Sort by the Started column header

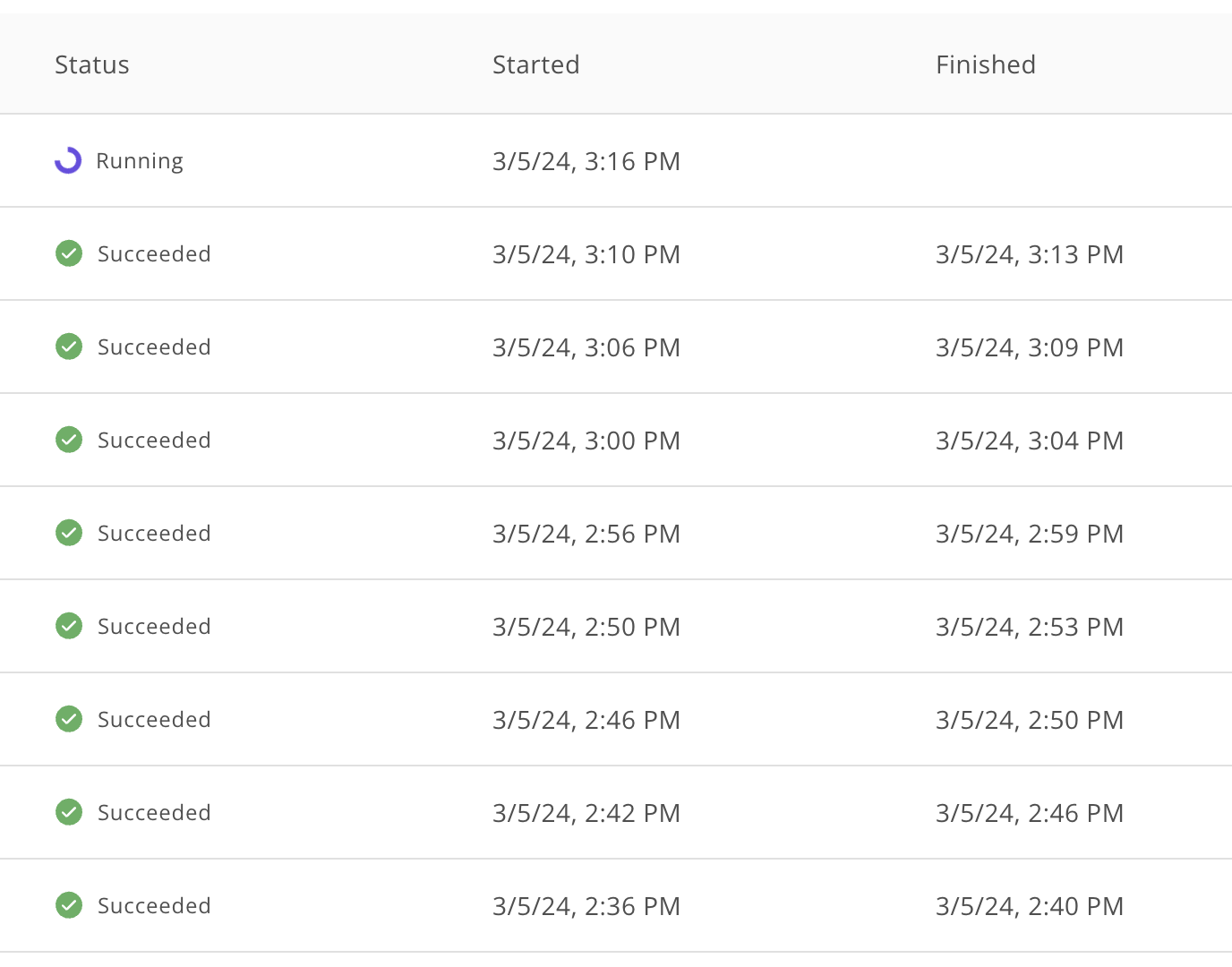[536, 64]
